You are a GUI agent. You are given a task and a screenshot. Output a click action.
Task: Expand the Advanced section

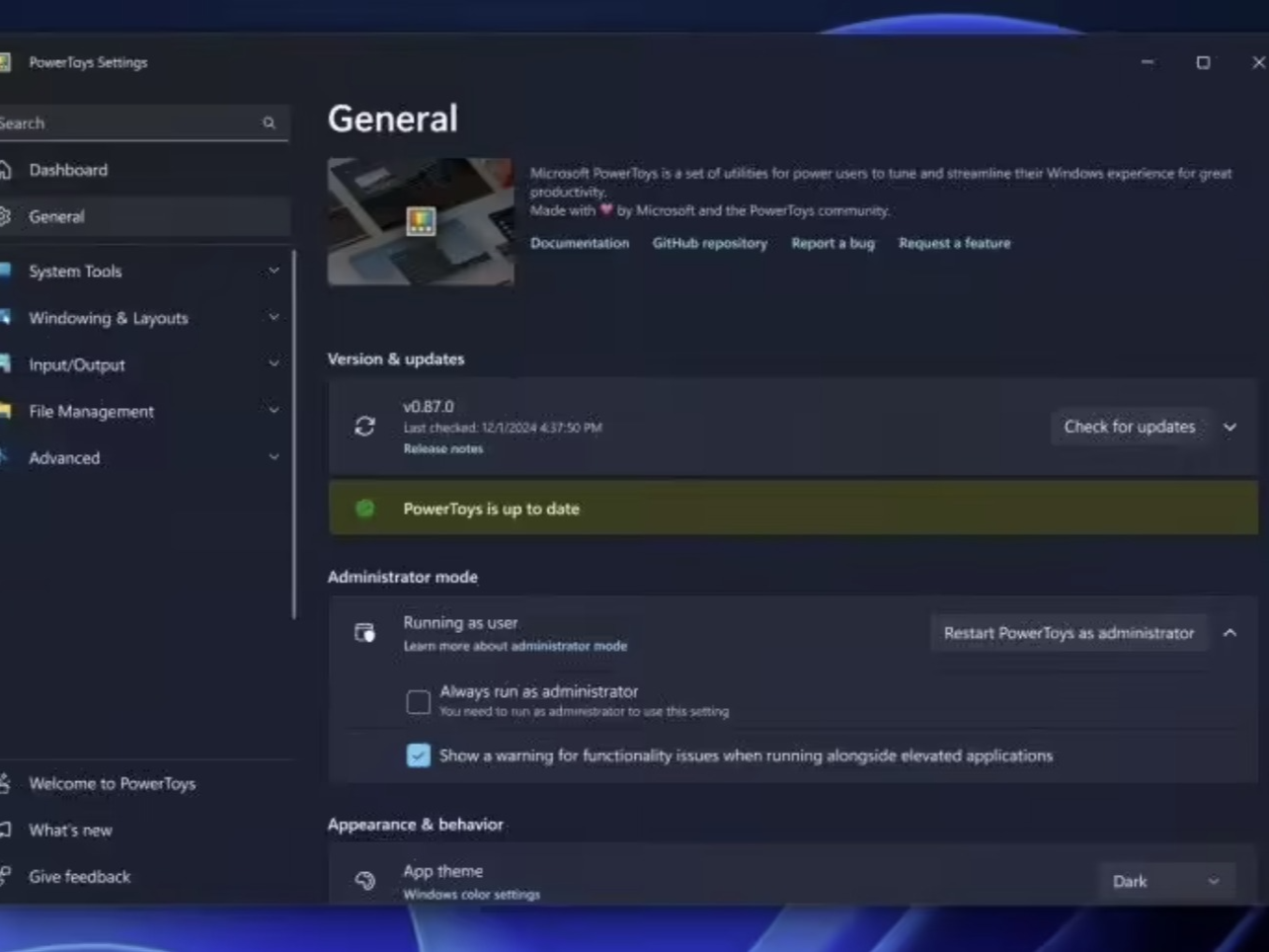[x=274, y=457]
